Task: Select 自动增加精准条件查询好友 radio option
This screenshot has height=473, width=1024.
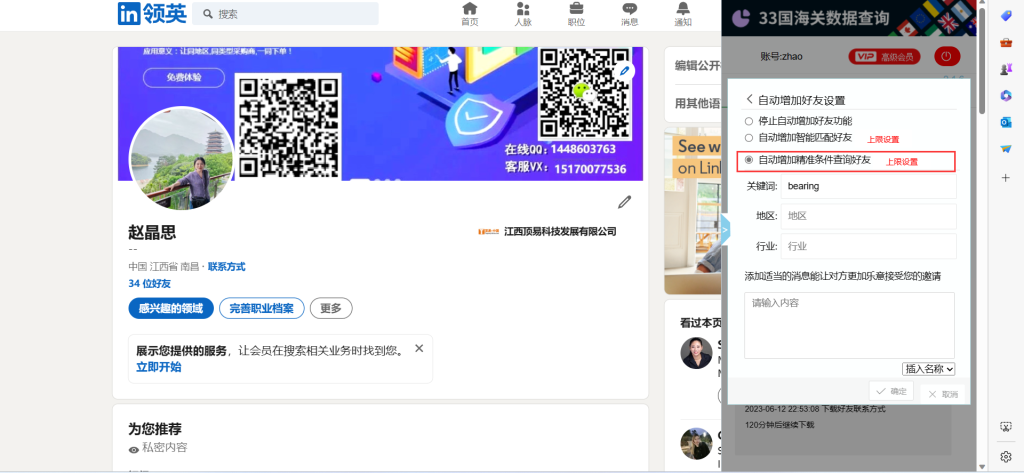Action: pyautogui.click(x=749, y=160)
